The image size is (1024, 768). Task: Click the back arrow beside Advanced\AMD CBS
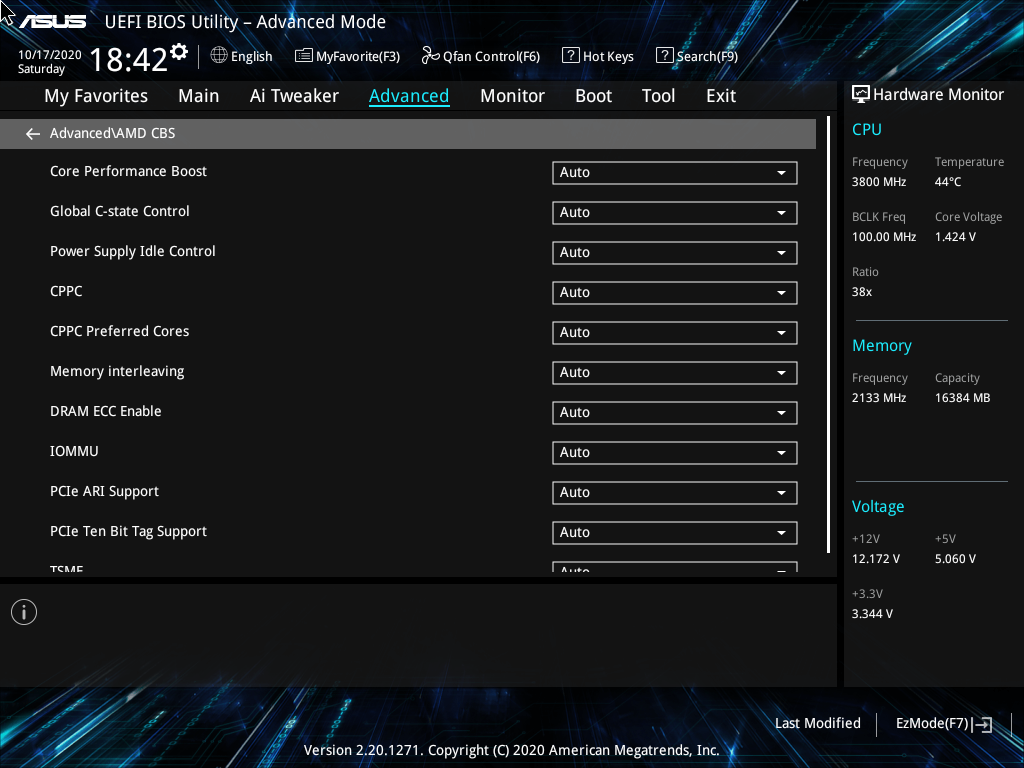pyautogui.click(x=33, y=134)
